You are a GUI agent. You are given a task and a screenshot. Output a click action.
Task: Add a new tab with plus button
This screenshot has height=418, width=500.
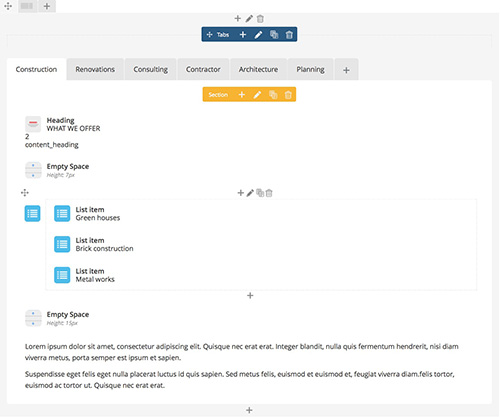pyautogui.click(x=346, y=70)
